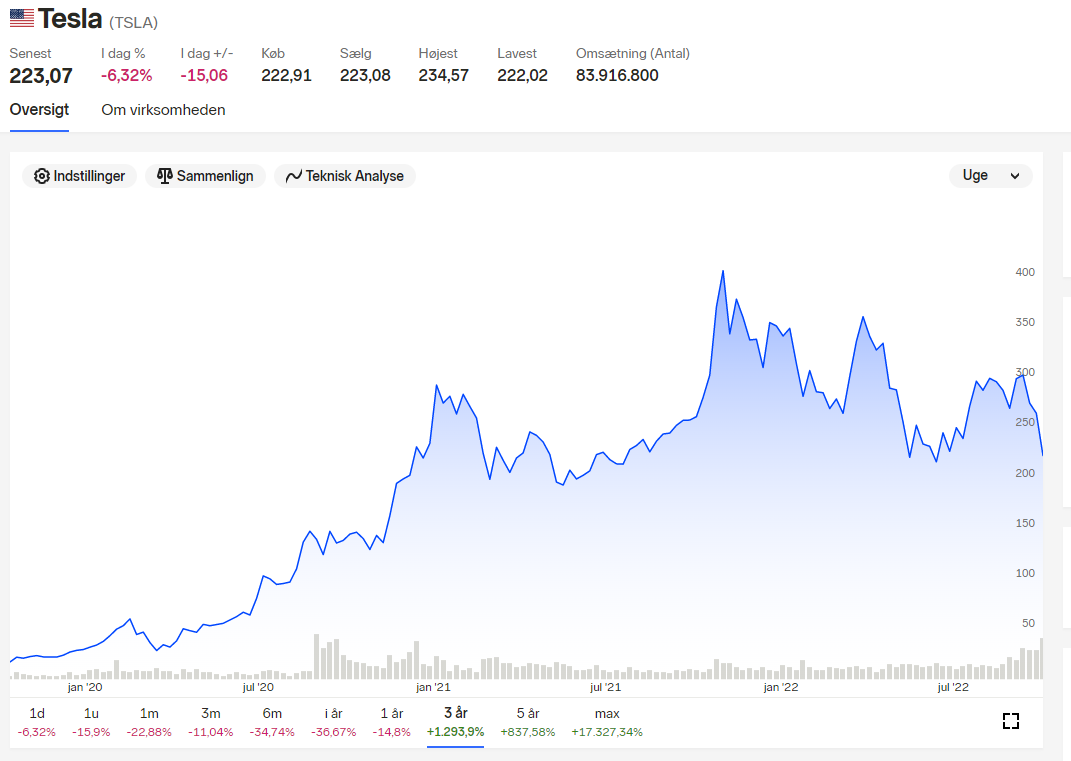The image size is (1071, 761).
Task: Click the 200 price axis label
Action: coord(1025,473)
